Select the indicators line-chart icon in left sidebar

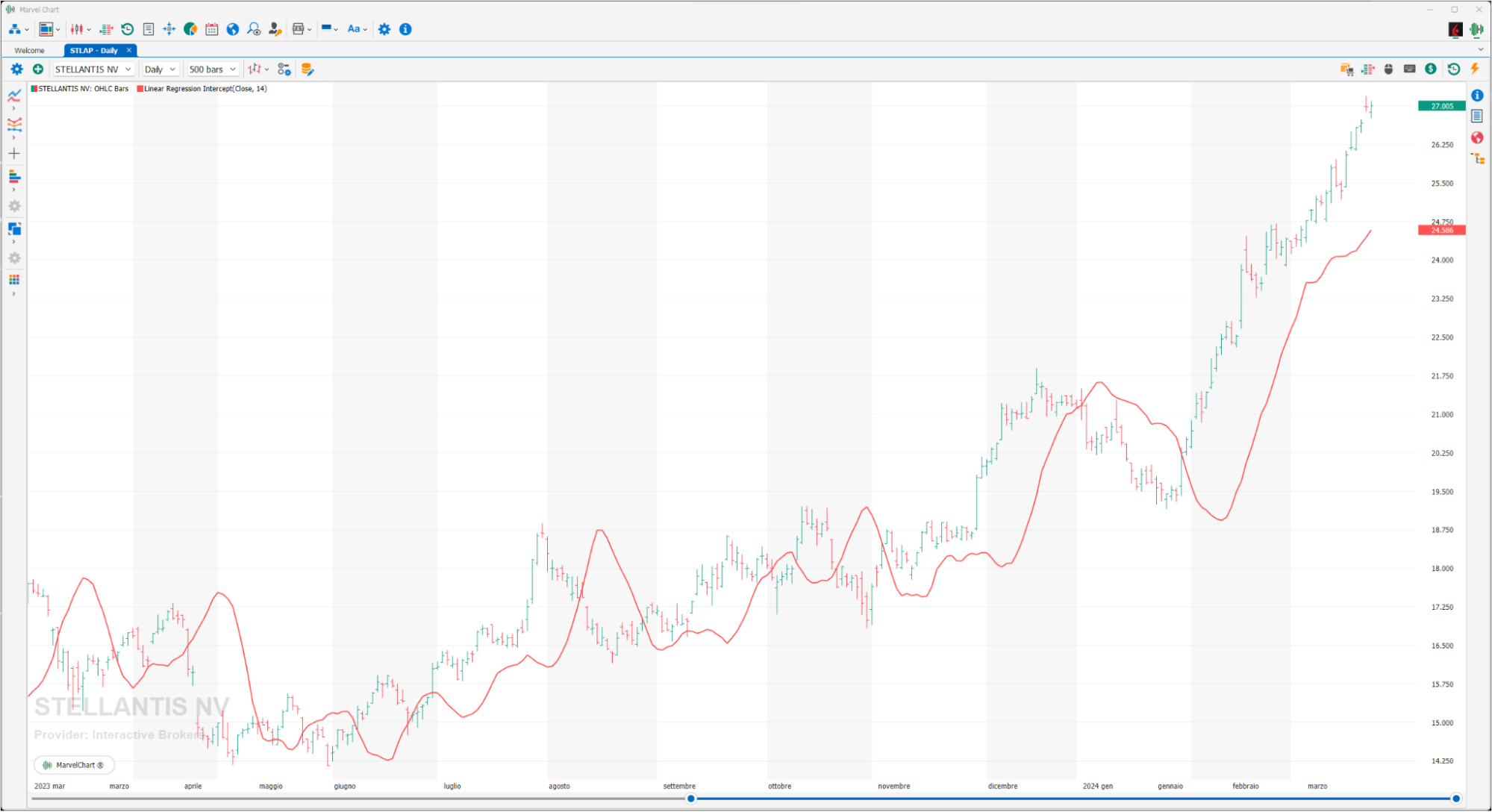click(x=14, y=95)
